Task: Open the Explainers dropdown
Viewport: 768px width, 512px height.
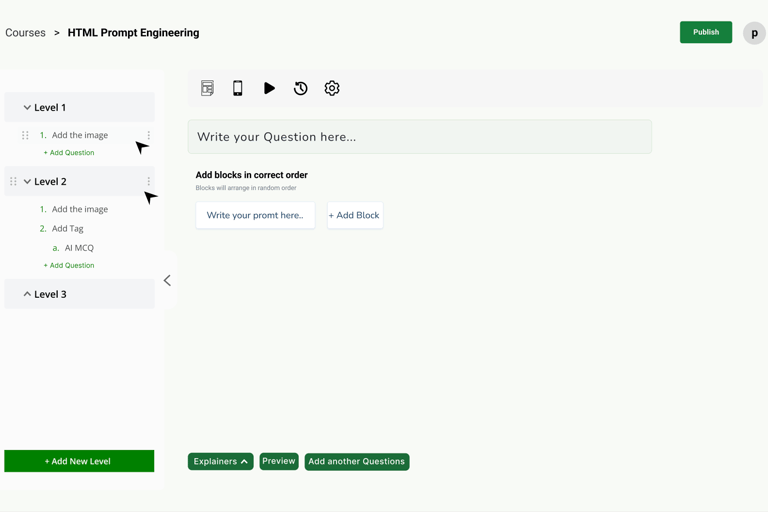Action: click(x=220, y=461)
